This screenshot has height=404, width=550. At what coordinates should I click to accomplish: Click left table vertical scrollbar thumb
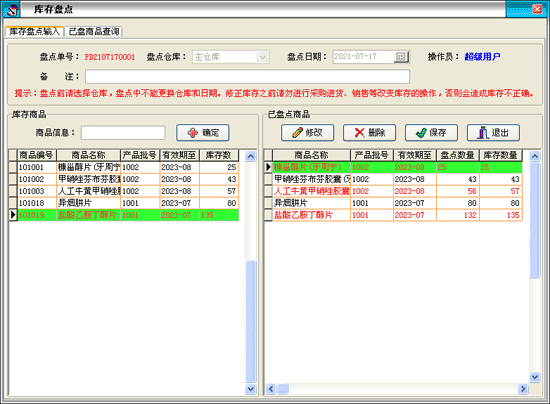[250, 322]
